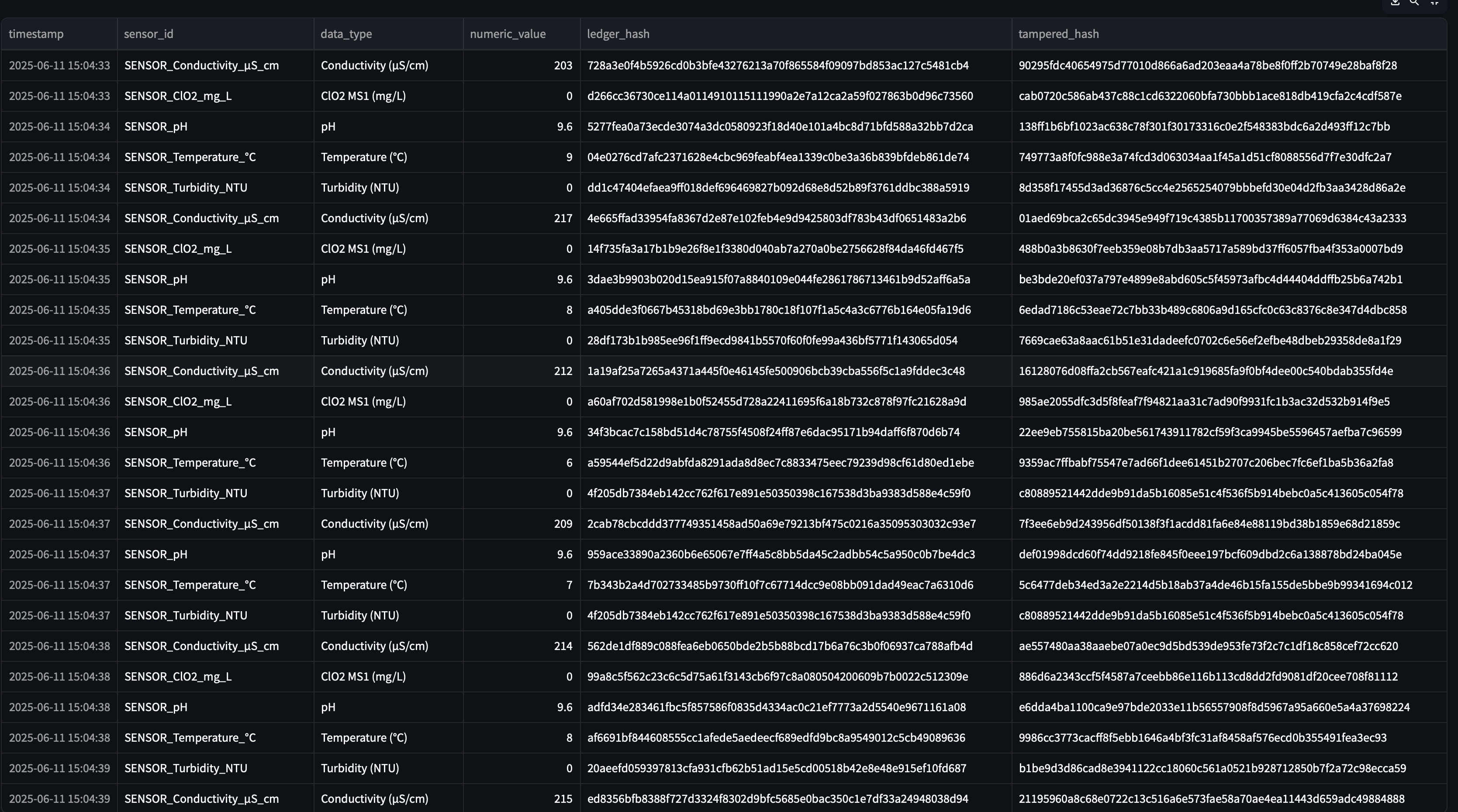Select ledger hash starting with af6691bf8446
The width and height of the screenshot is (1458, 812).
pyautogui.click(x=796, y=737)
